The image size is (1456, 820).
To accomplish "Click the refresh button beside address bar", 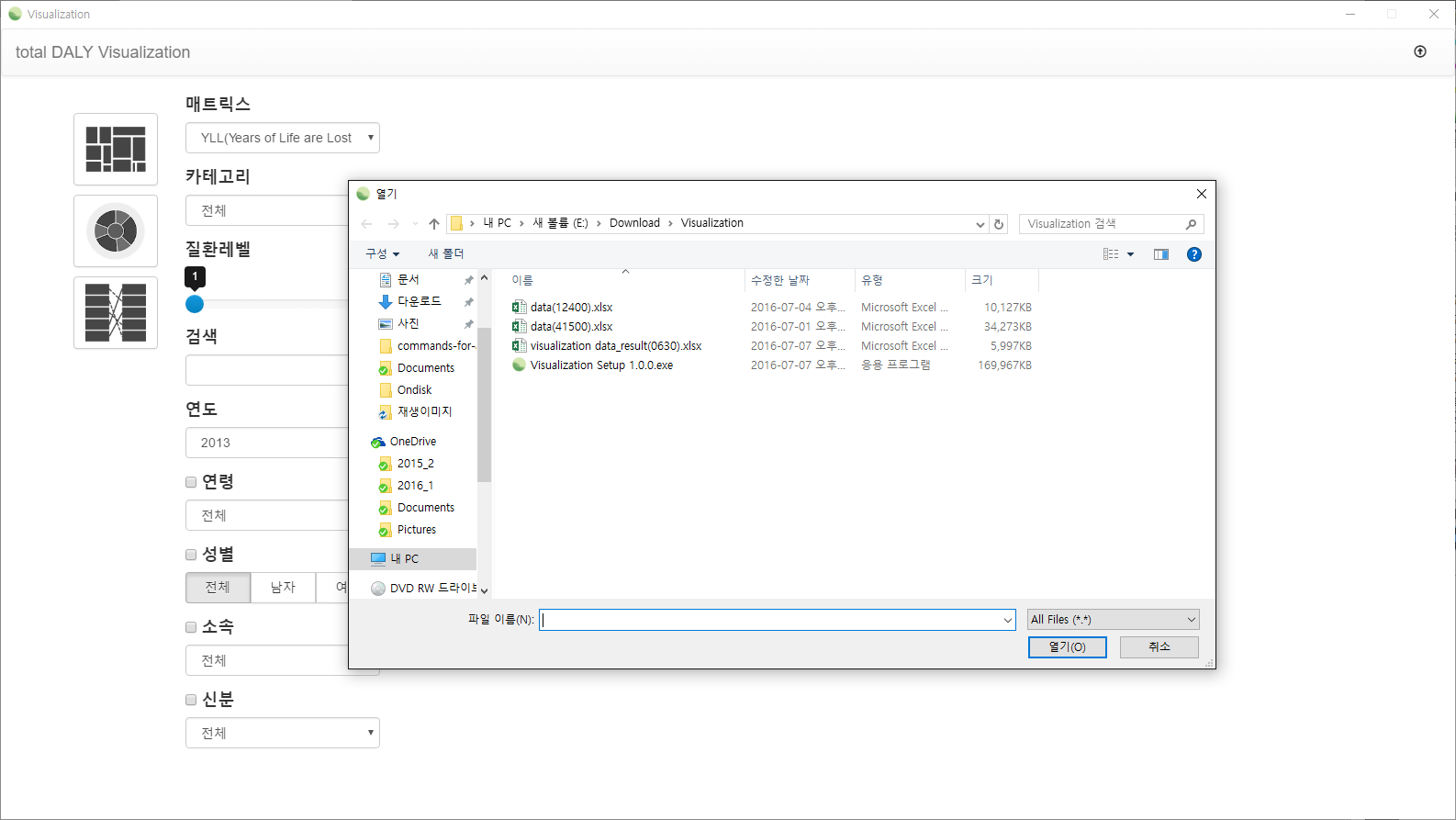I will pyautogui.click(x=999, y=224).
